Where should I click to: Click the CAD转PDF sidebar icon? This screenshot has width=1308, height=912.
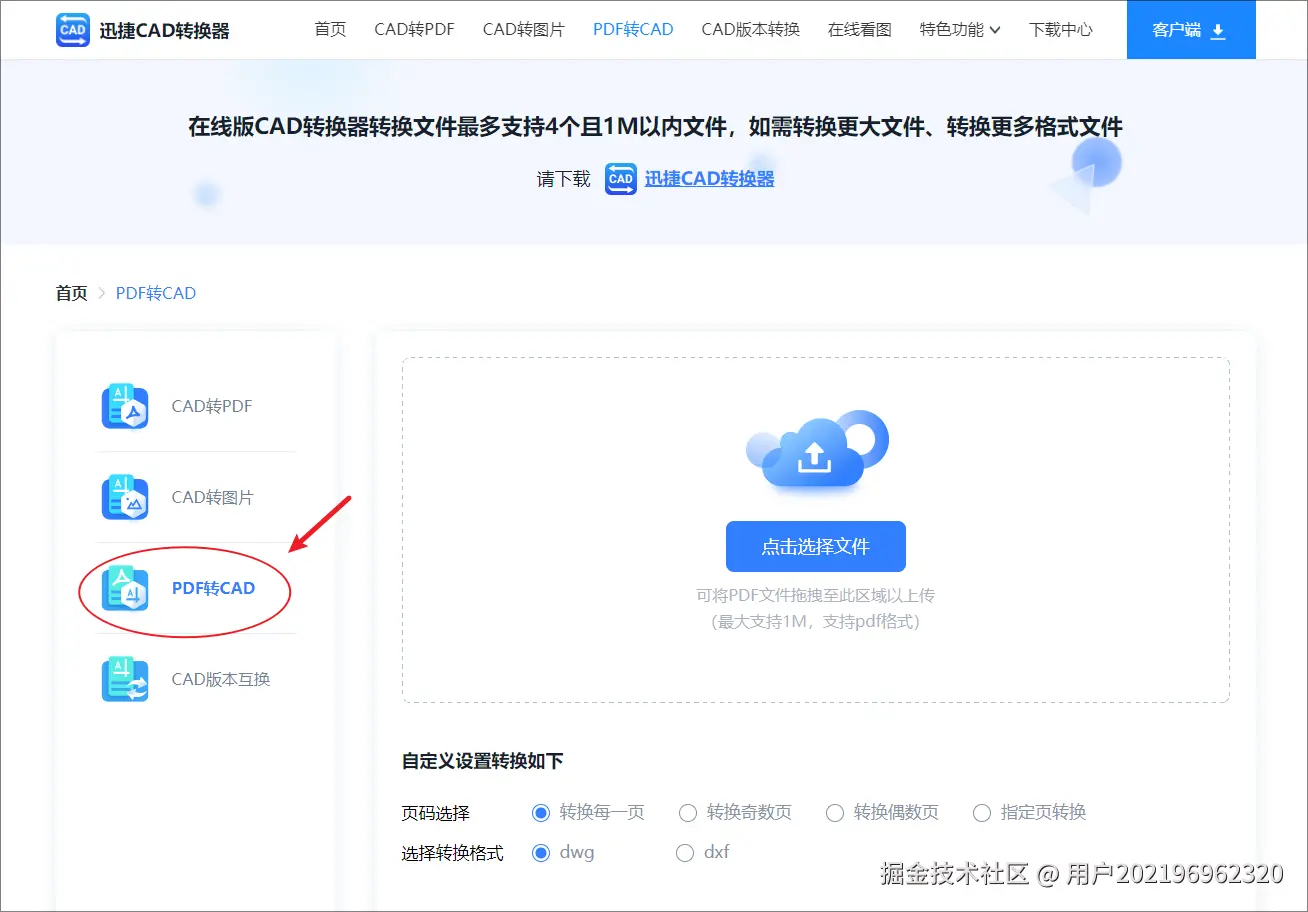[x=125, y=407]
